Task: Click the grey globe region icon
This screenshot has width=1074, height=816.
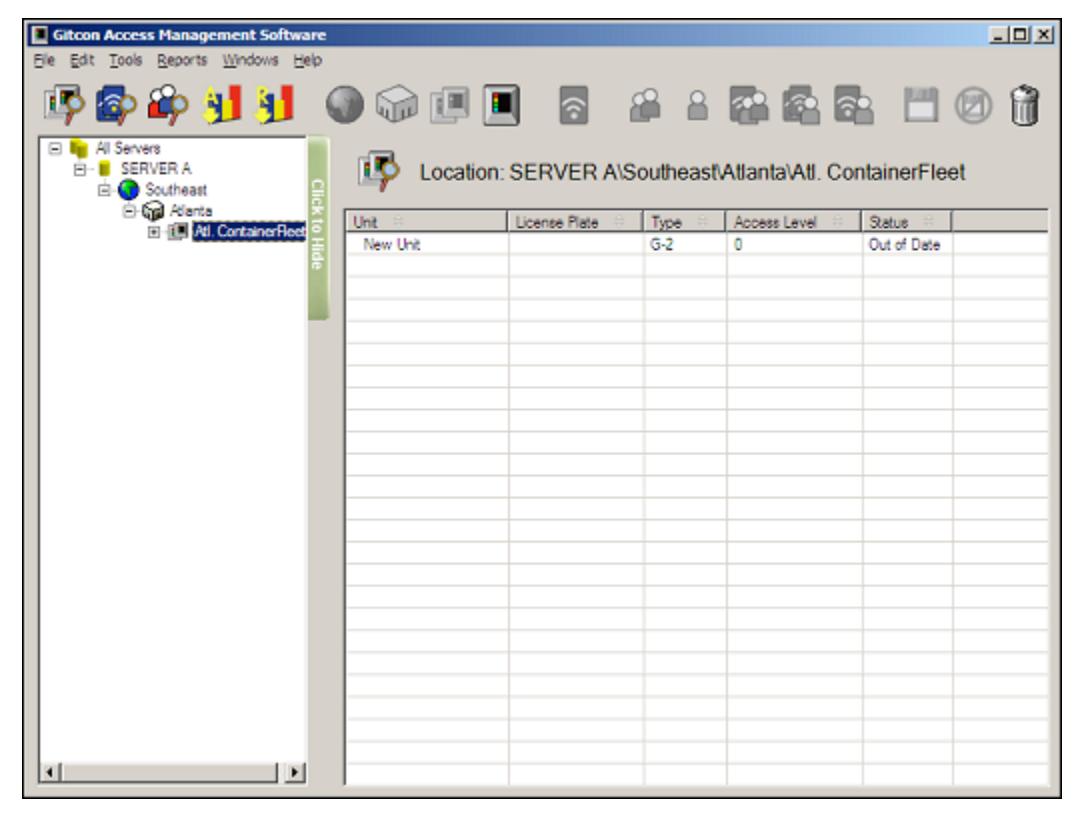Action: pyautogui.click(x=345, y=105)
